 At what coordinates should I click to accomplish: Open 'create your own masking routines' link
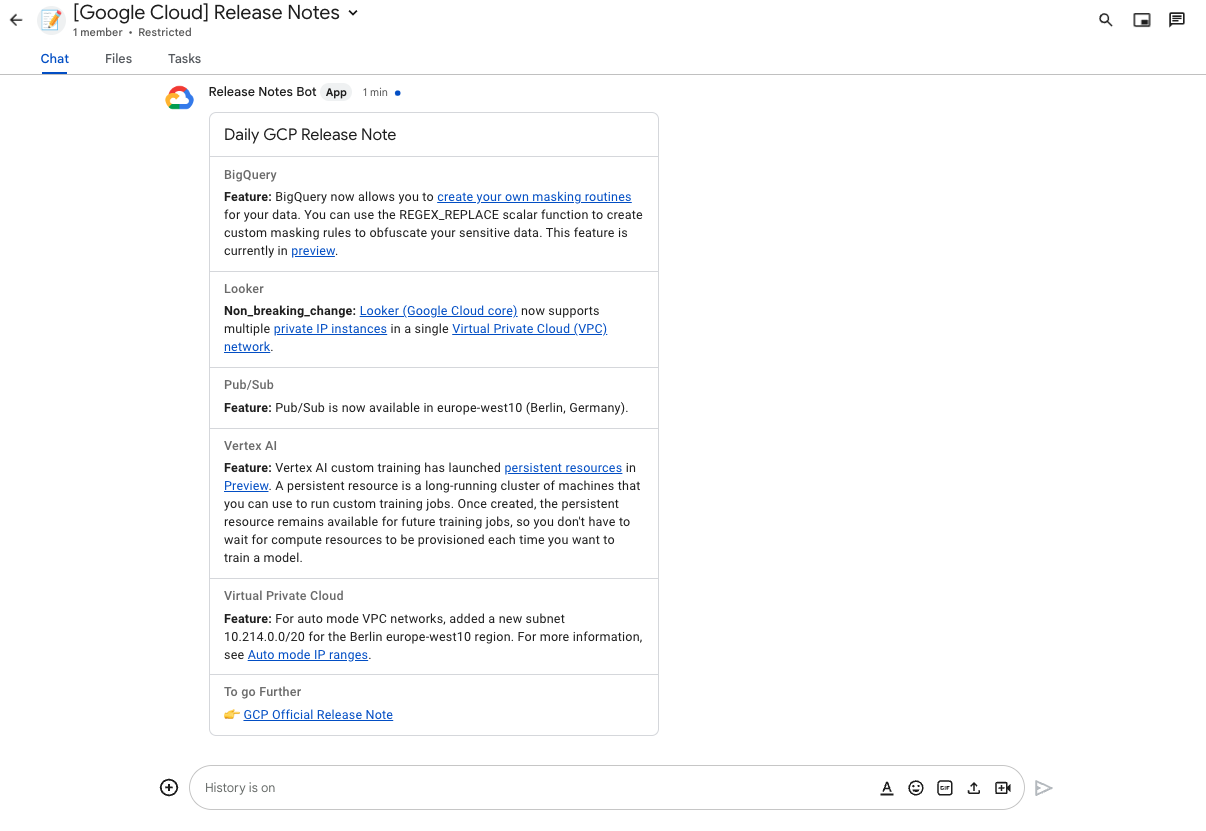pyautogui.click(x=534, y=197)
